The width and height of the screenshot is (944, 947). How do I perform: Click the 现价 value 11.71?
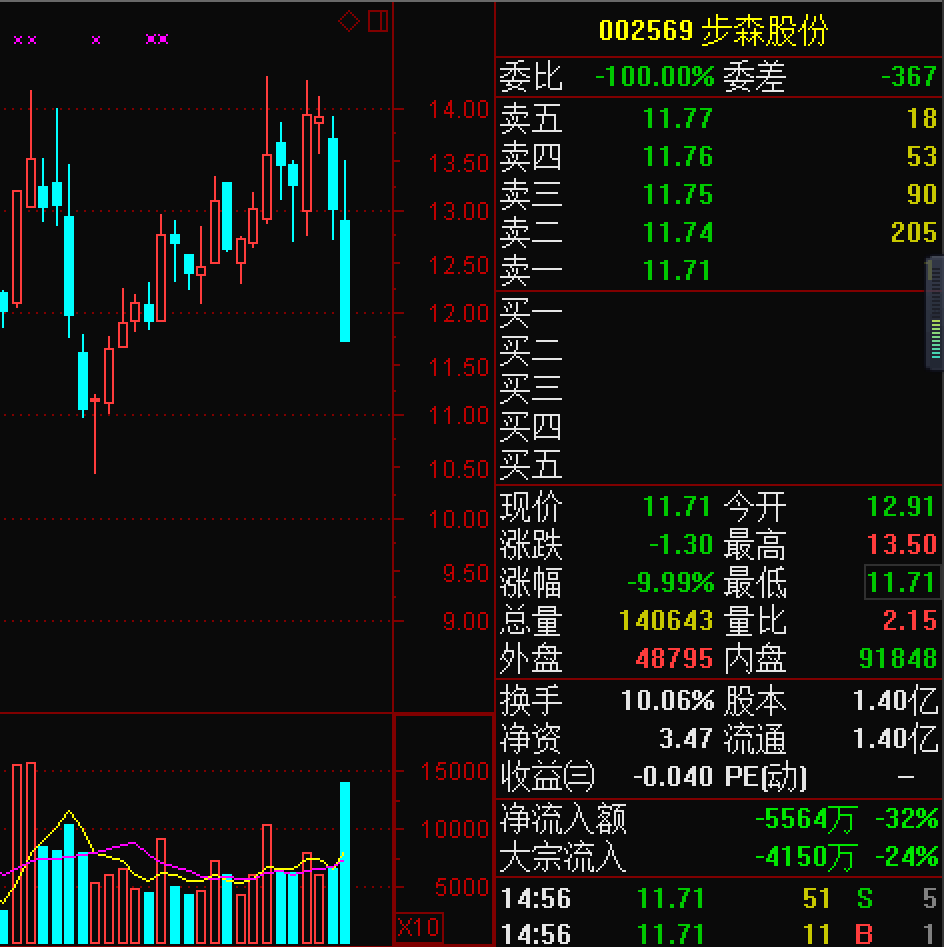point(676,507)
